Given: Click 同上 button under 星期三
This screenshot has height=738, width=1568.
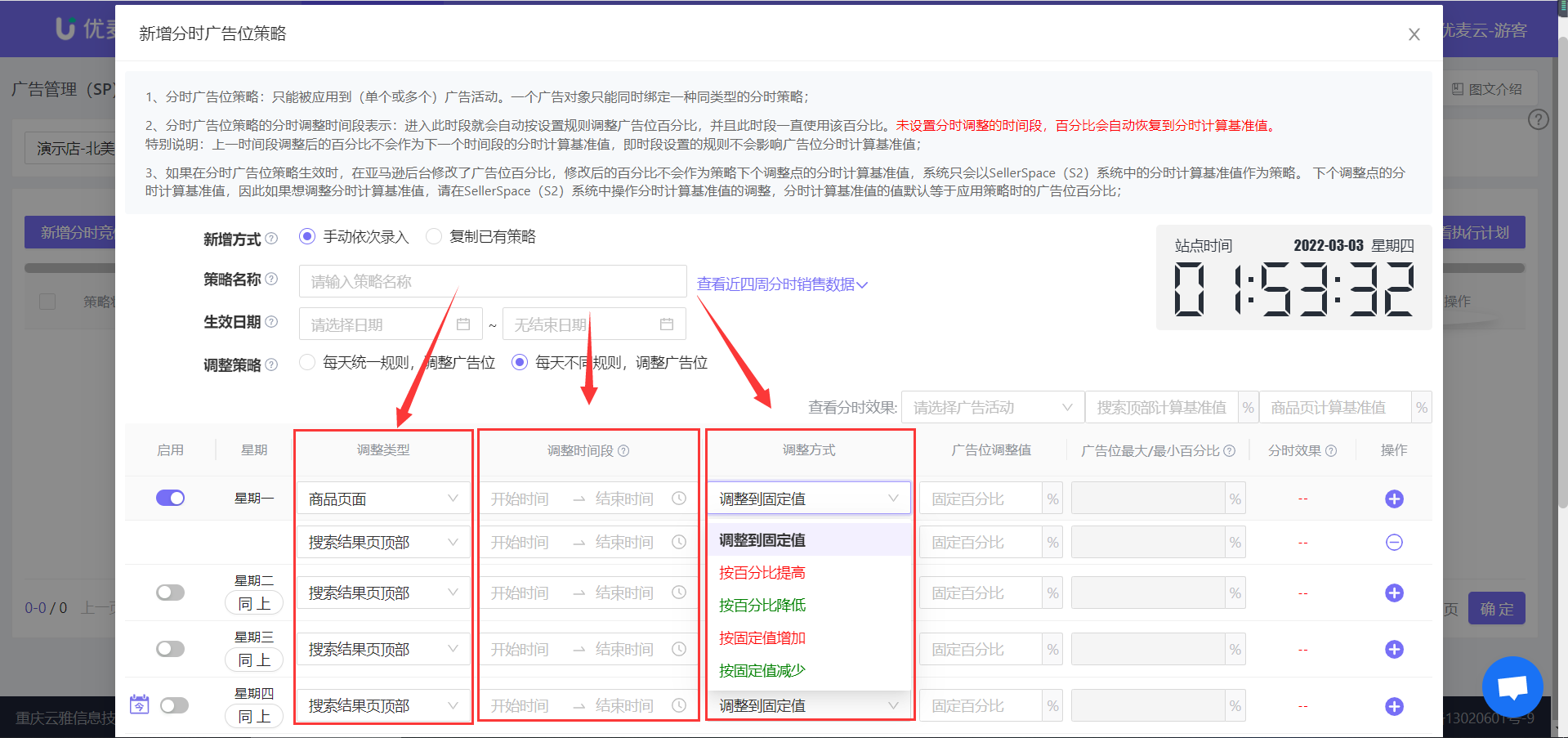Looking at the screenshot, I should pos(254,660).
